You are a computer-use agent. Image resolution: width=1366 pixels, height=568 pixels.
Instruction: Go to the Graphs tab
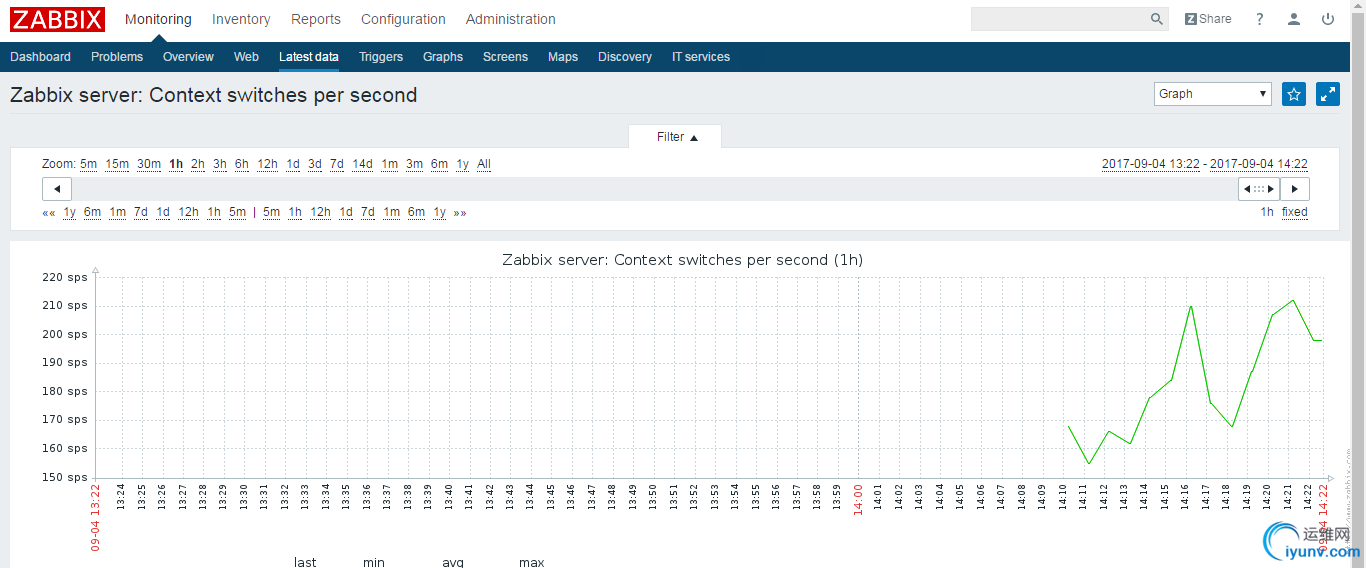(x=443, y=57)
